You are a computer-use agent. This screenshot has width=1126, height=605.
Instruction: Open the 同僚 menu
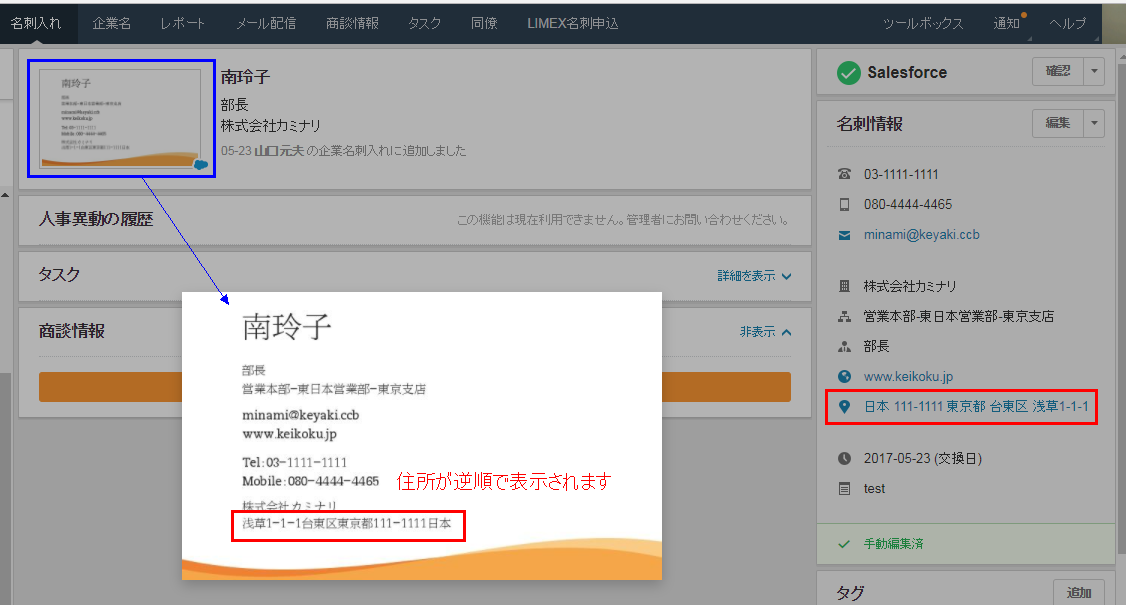pos(484,24)
